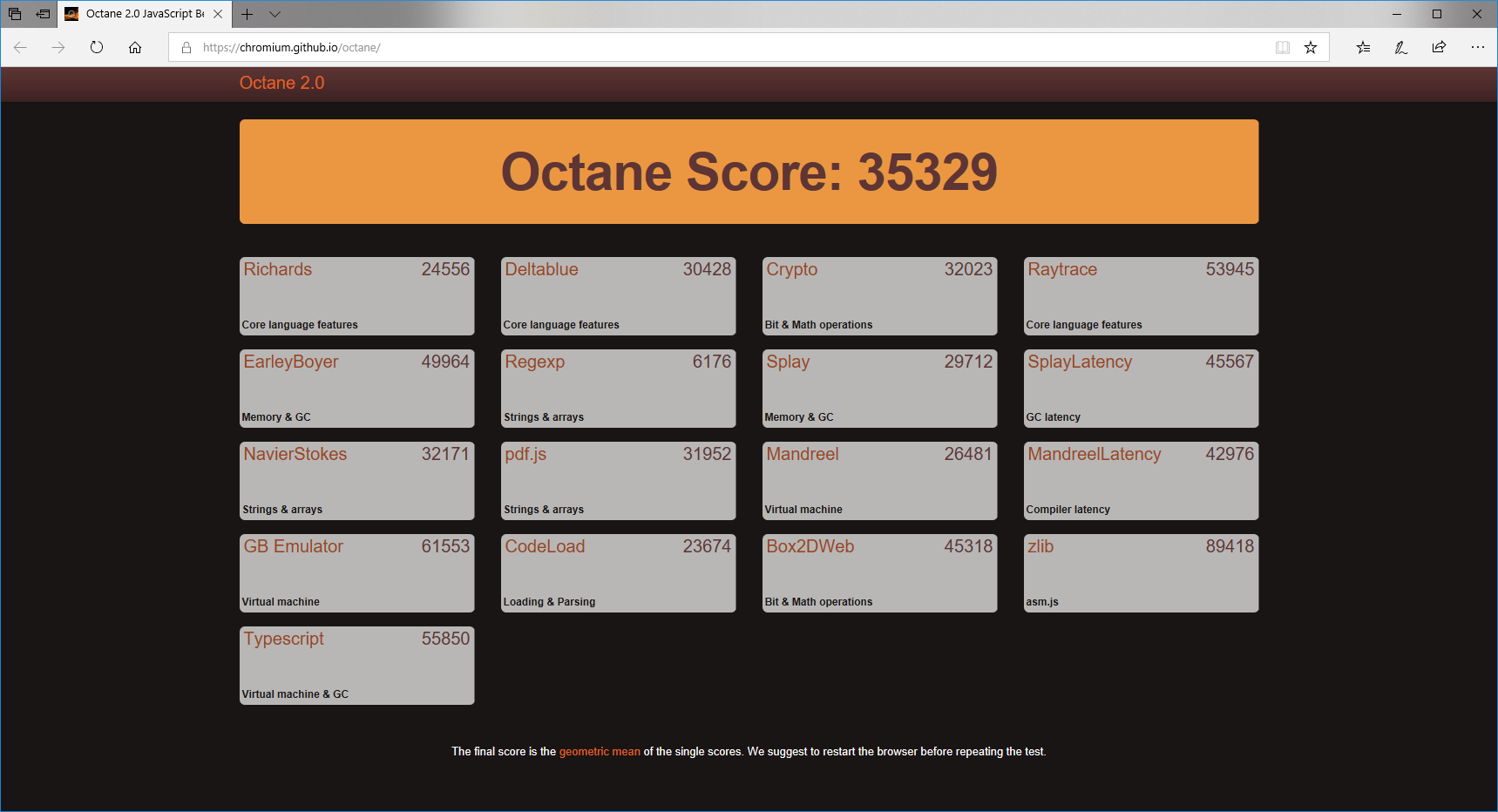This screenshot has height=812, width=1498.
Task: Open a new tab with plus button
Action: [247, 14]
